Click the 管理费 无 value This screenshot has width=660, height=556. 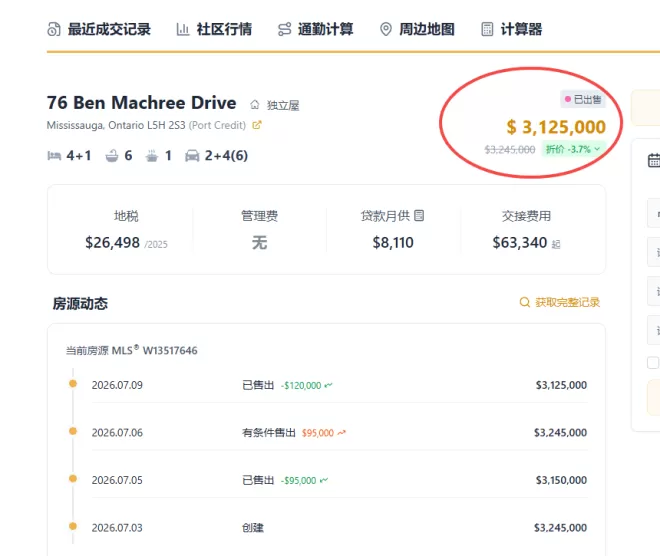click(259, 242)
